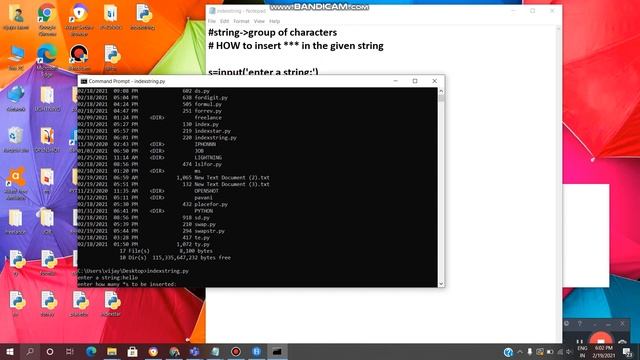Image resolution: width=640 pixels, height=360 pixels.
Task: Minimize the Command Prompt window
Action: 396,81
